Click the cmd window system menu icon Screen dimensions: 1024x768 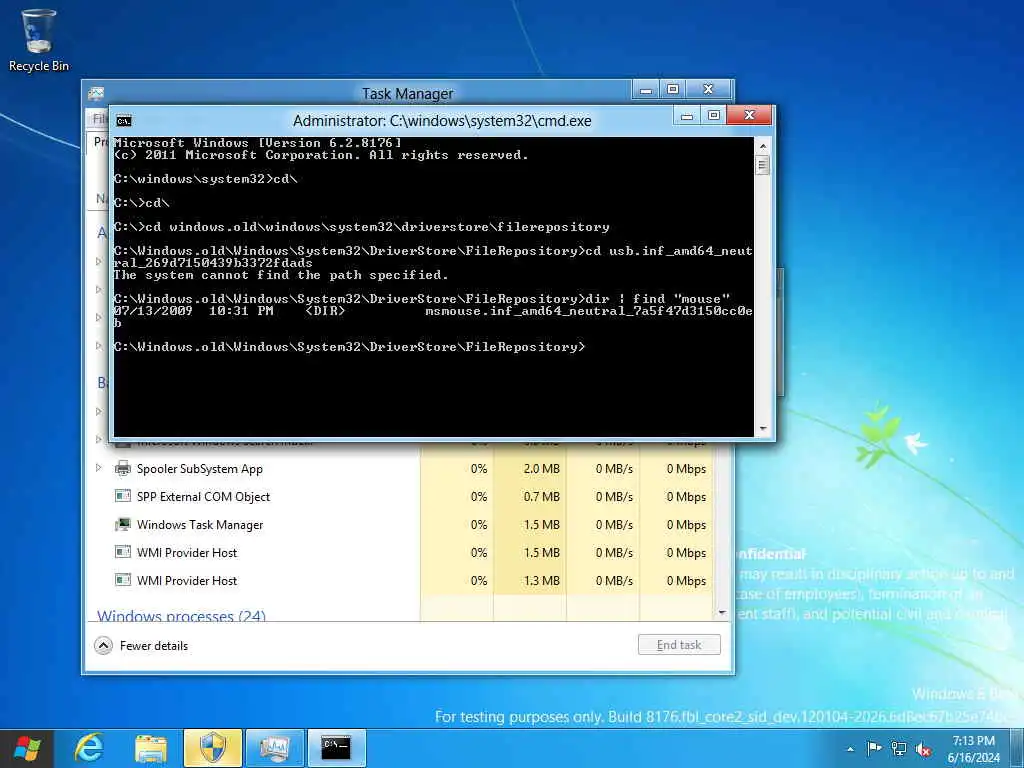(x=123, y=121)
